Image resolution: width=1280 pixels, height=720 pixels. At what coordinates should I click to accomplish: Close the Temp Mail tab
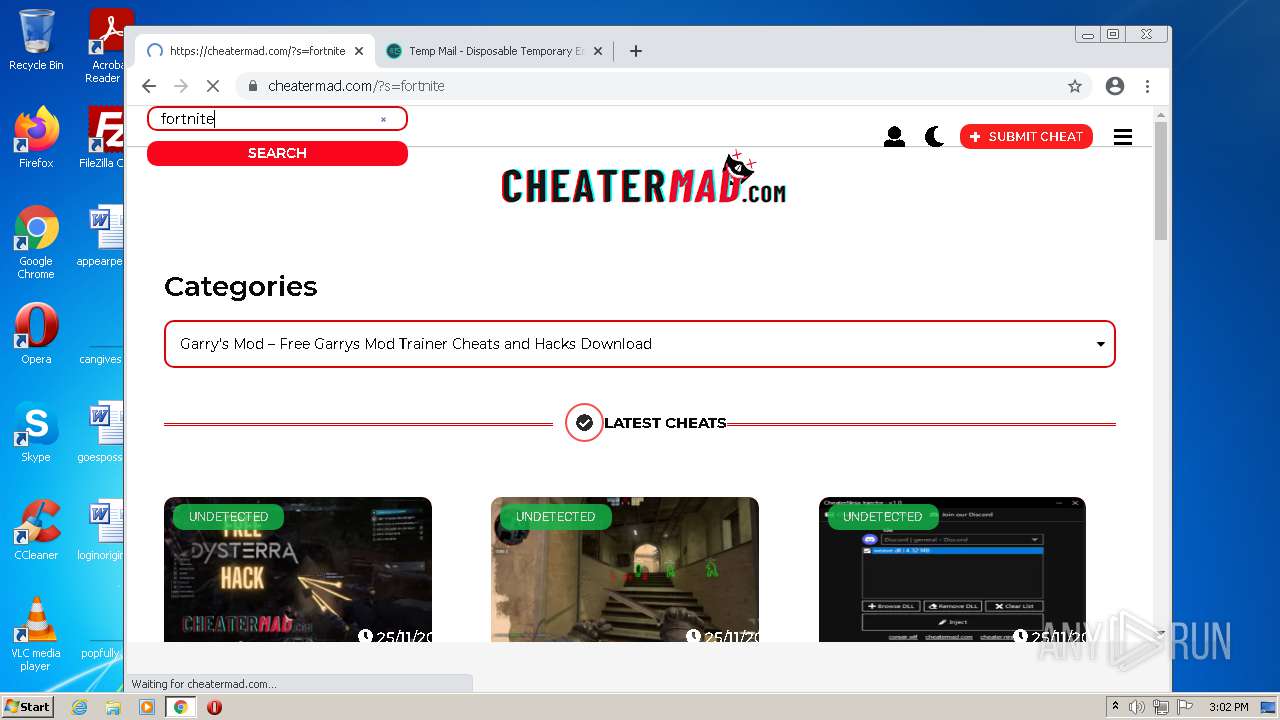point(598,51)
